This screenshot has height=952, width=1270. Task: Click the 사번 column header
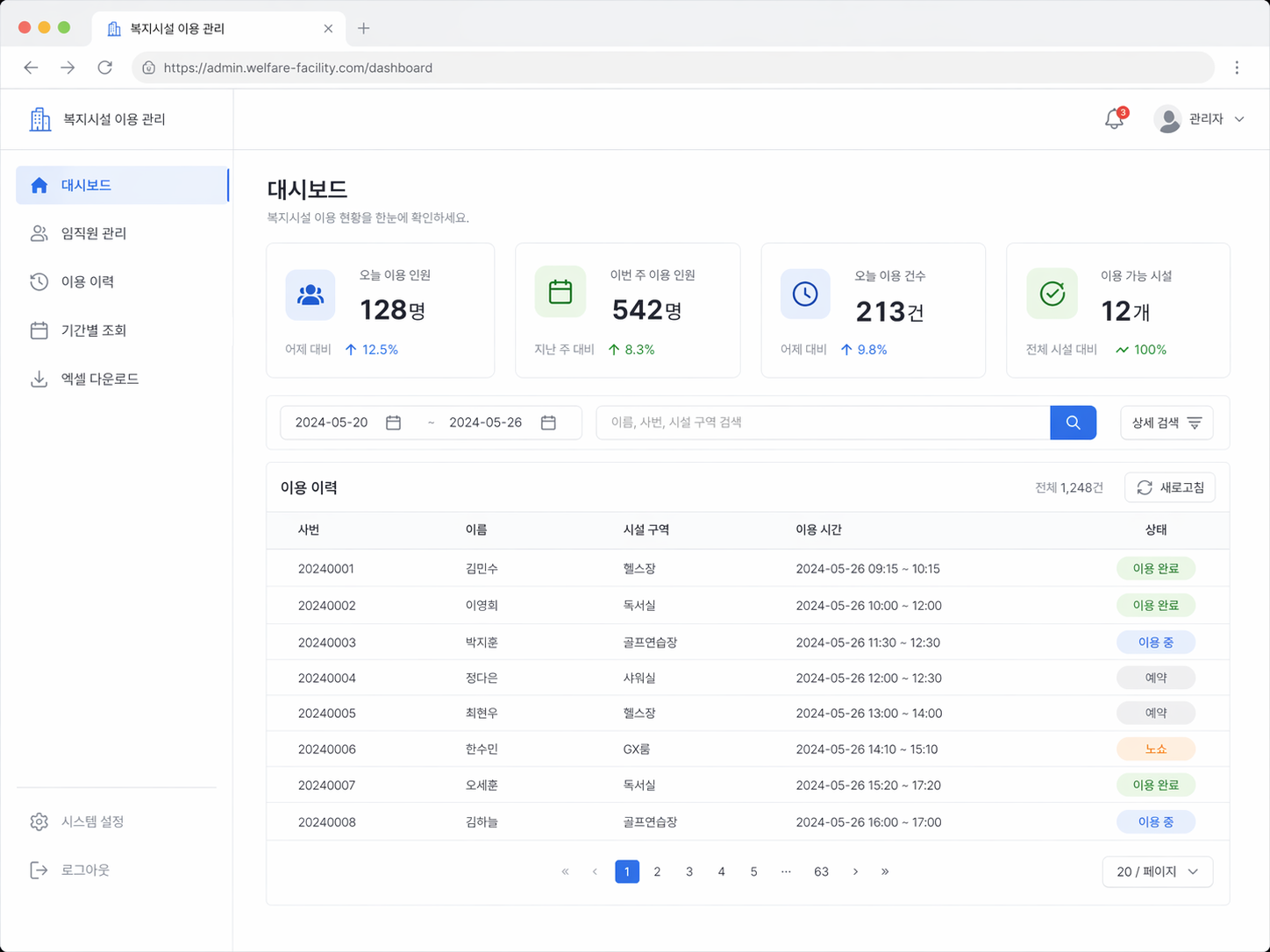pyautogui.click(x=309, y=529)
